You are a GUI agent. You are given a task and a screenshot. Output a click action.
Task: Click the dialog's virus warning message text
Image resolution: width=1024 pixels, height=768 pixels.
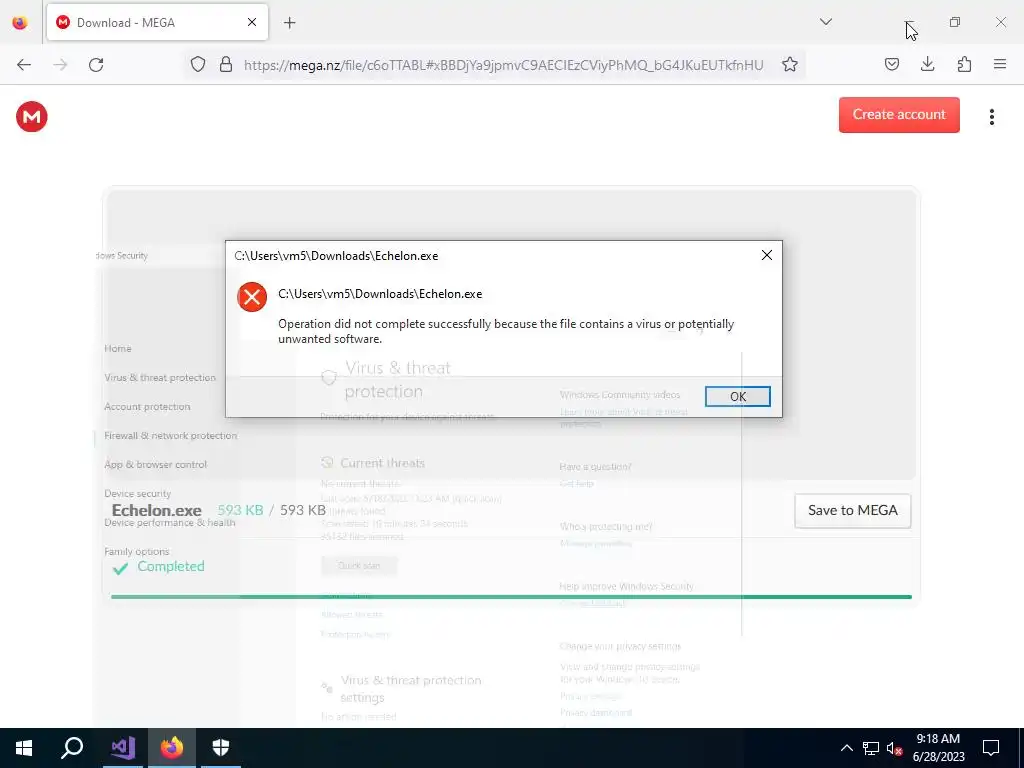[x=506, y=331]
